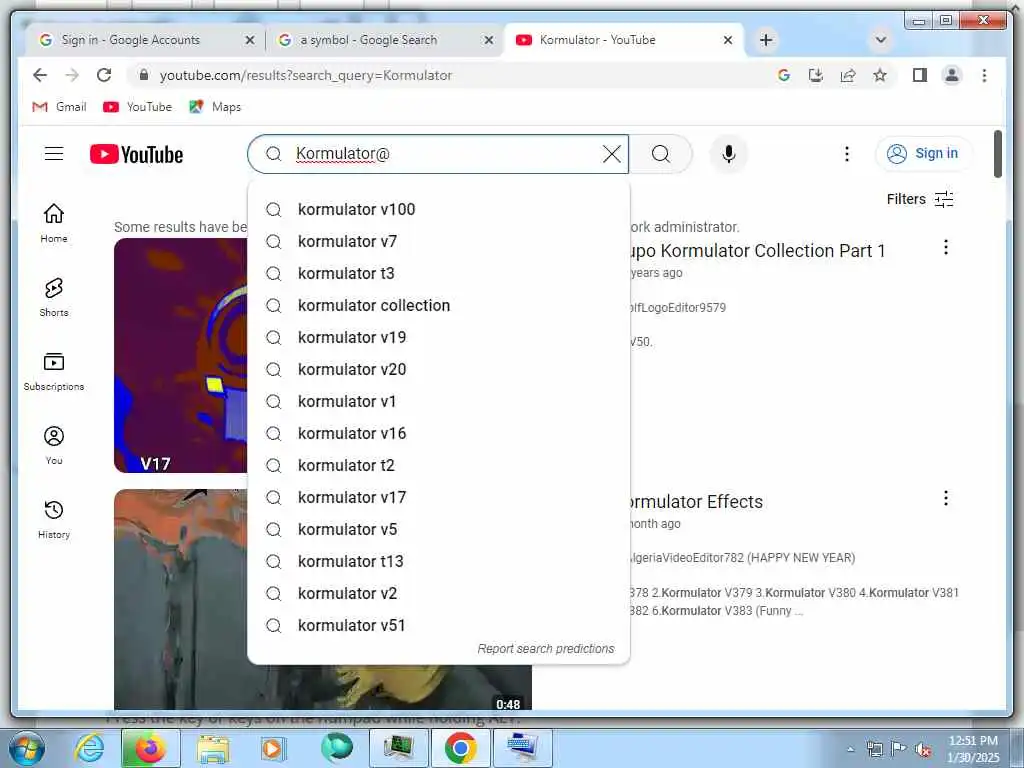Viewport: 1024px width, 768px height.
Task: Open Gmail bookmark
Action: pyautogui.click(x=59, y=106)
